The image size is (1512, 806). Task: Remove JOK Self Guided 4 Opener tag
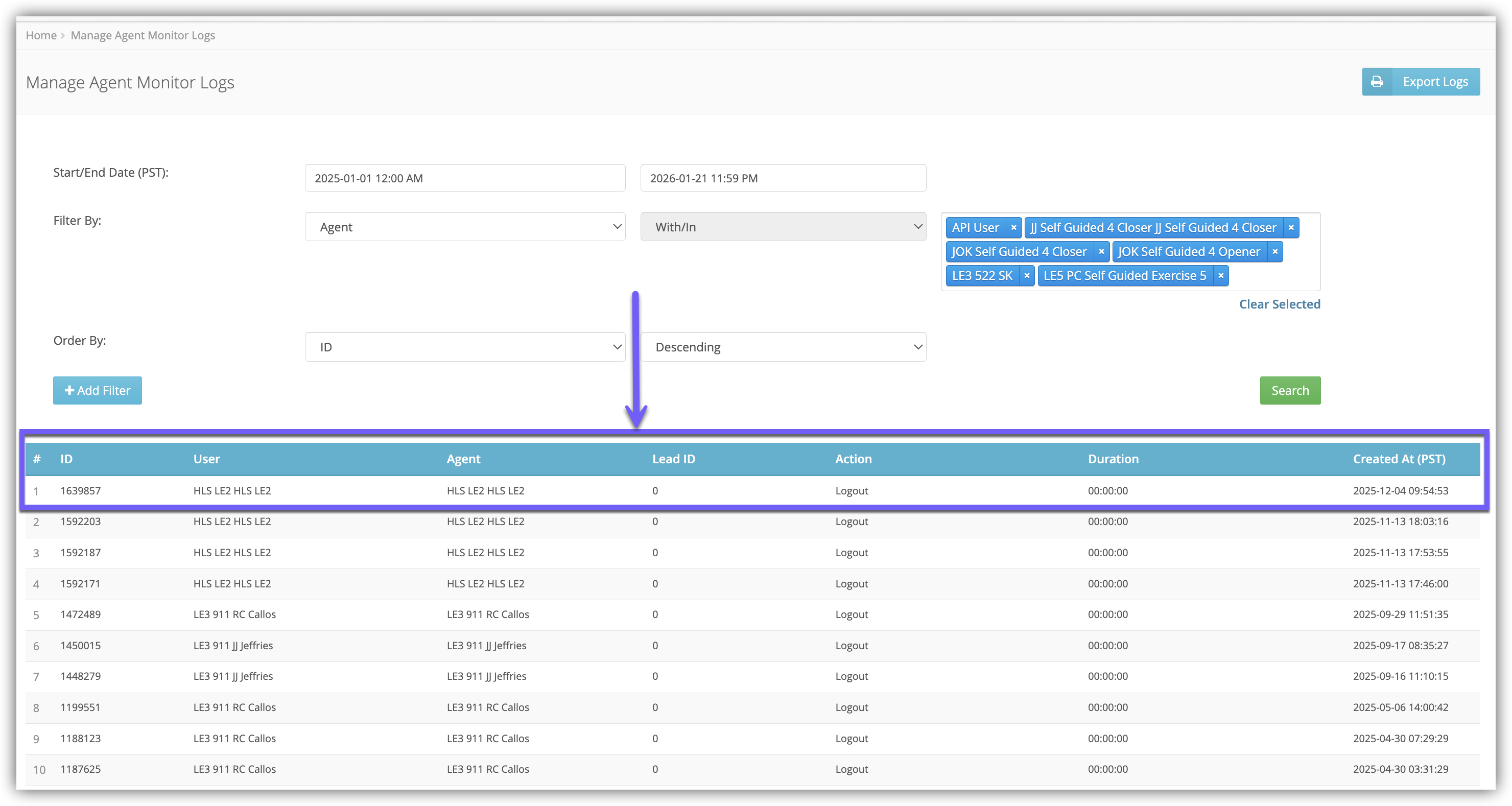pyautogui.click(x=1274, y=252)
